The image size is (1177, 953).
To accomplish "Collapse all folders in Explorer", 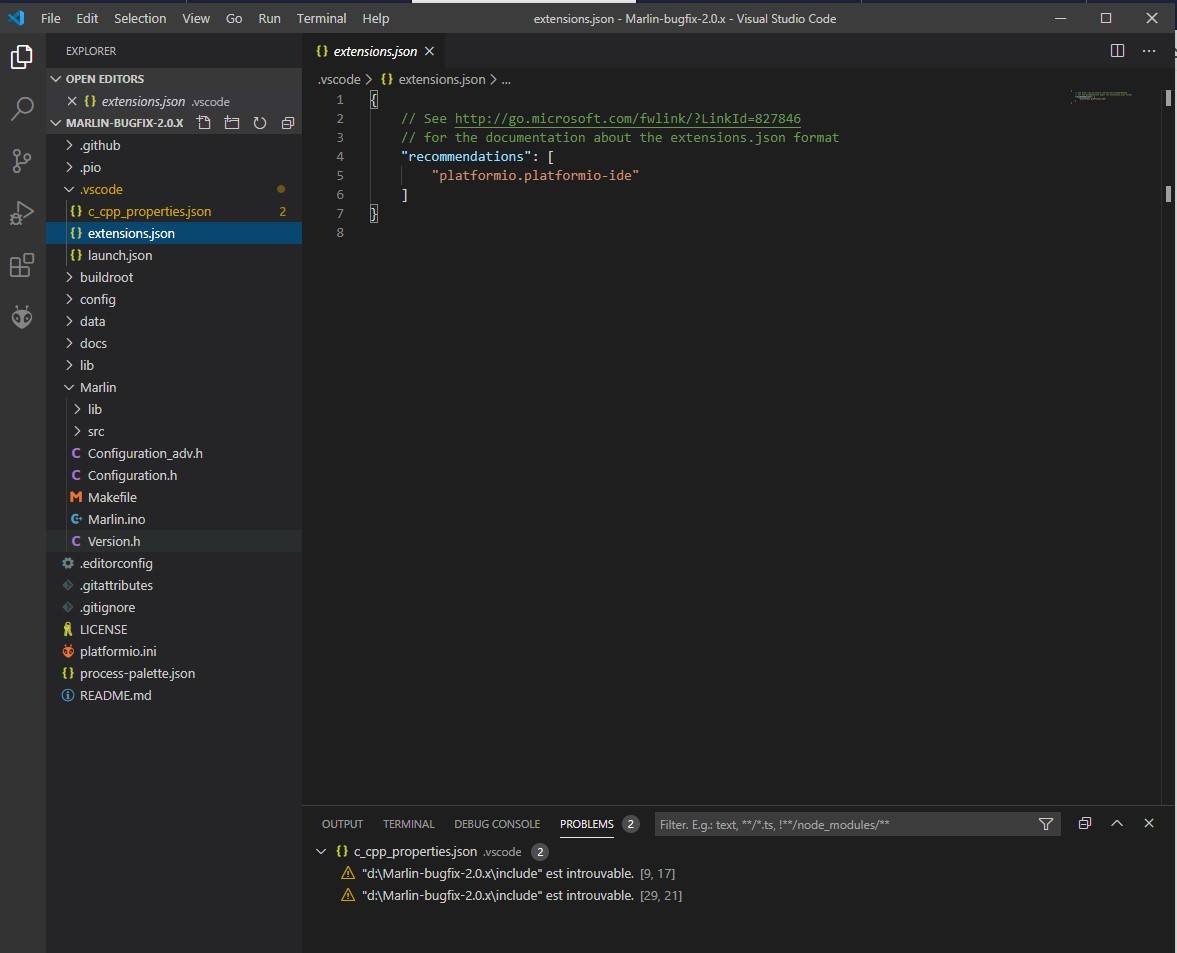I will pyautogui.click(x=288, y=123).
